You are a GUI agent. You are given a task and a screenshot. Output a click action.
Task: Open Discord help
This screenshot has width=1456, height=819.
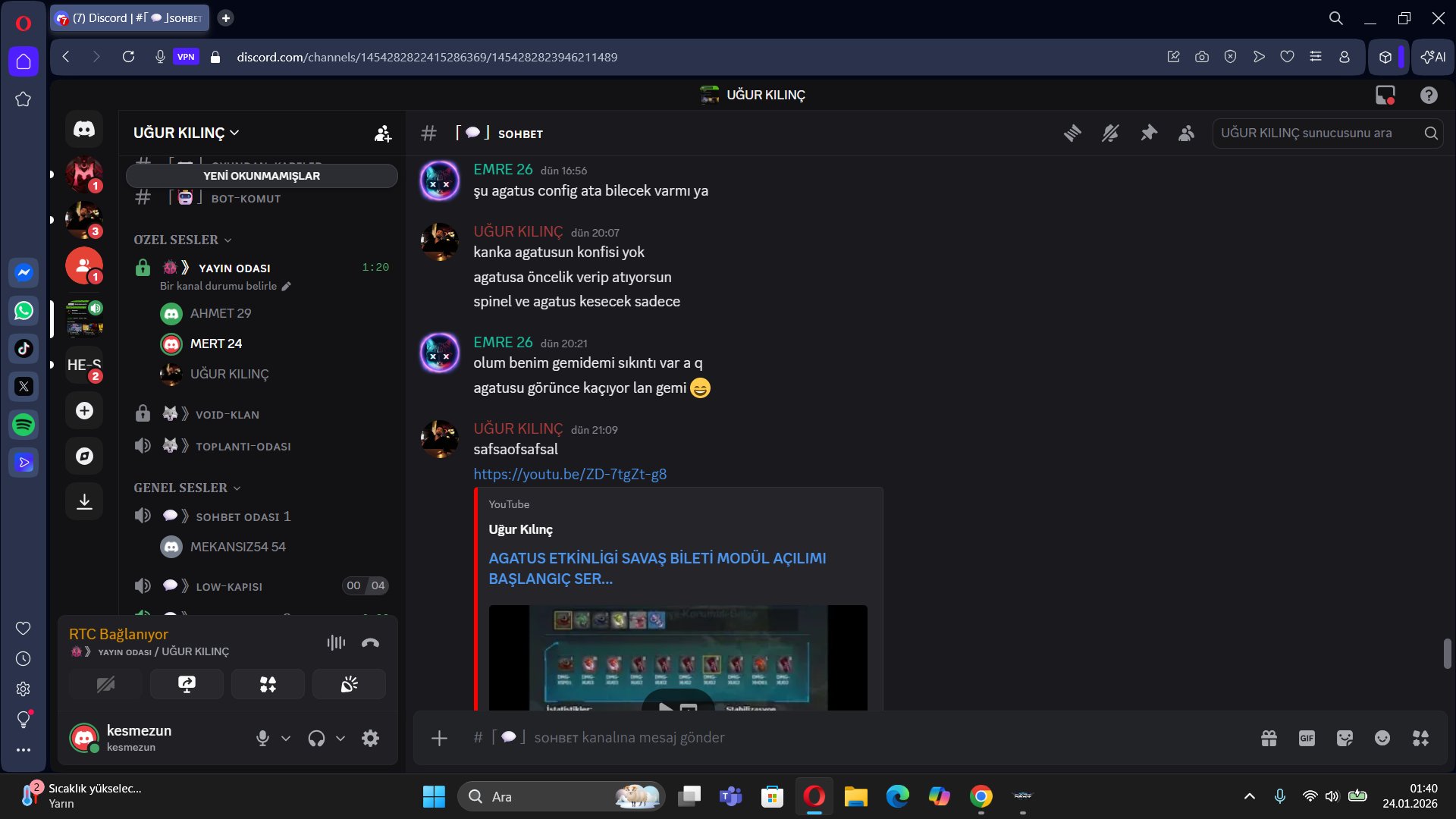pos(1429,95)
